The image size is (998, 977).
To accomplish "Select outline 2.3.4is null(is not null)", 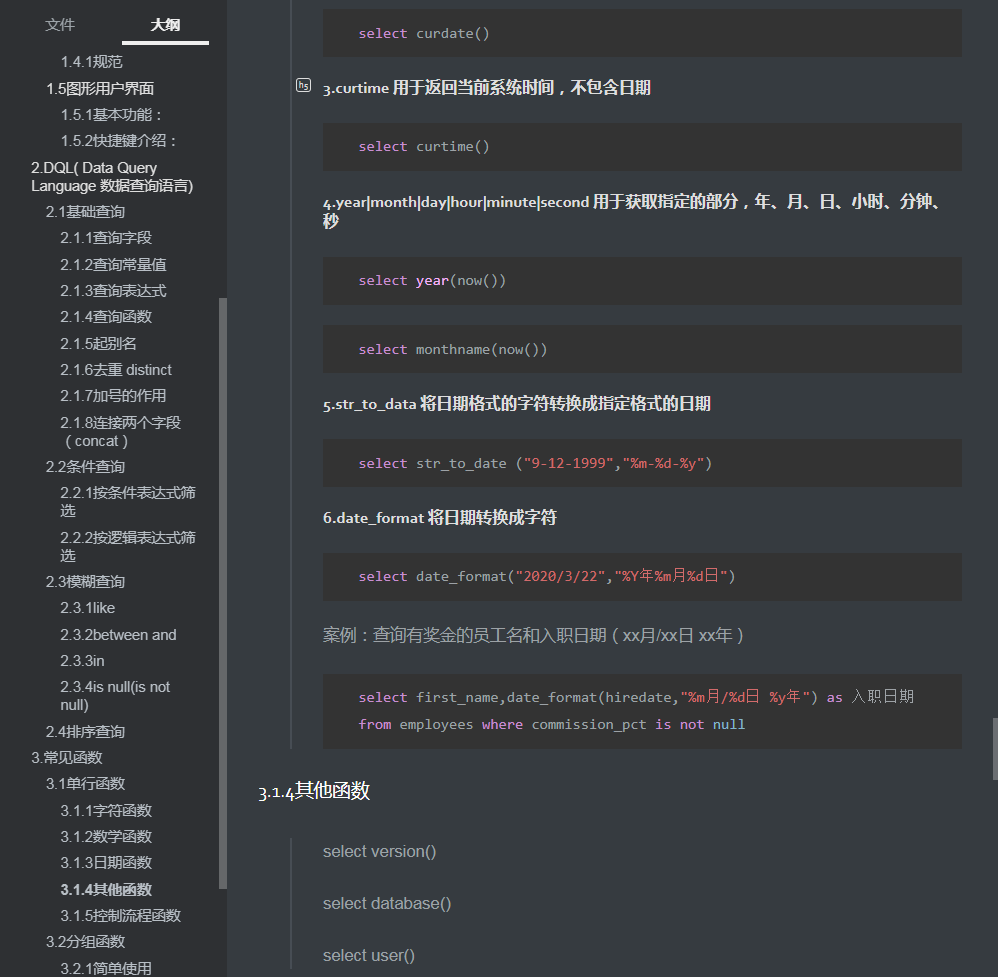I will click(x=115, y=696).
